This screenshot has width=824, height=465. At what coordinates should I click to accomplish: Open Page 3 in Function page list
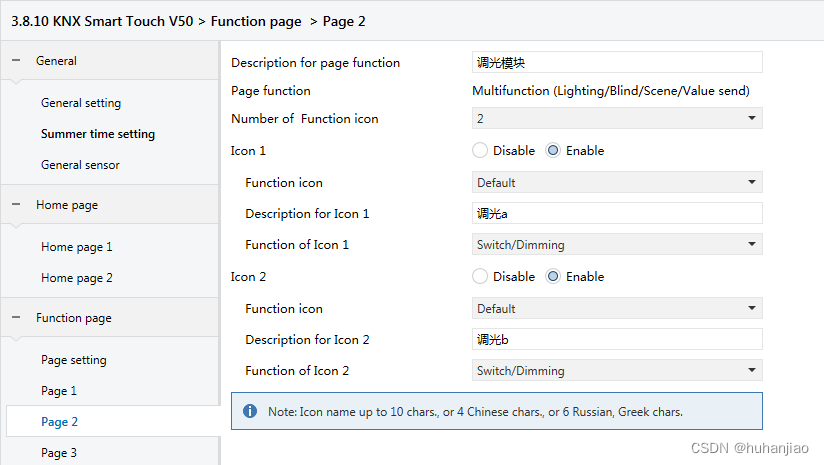pos(59,453)
